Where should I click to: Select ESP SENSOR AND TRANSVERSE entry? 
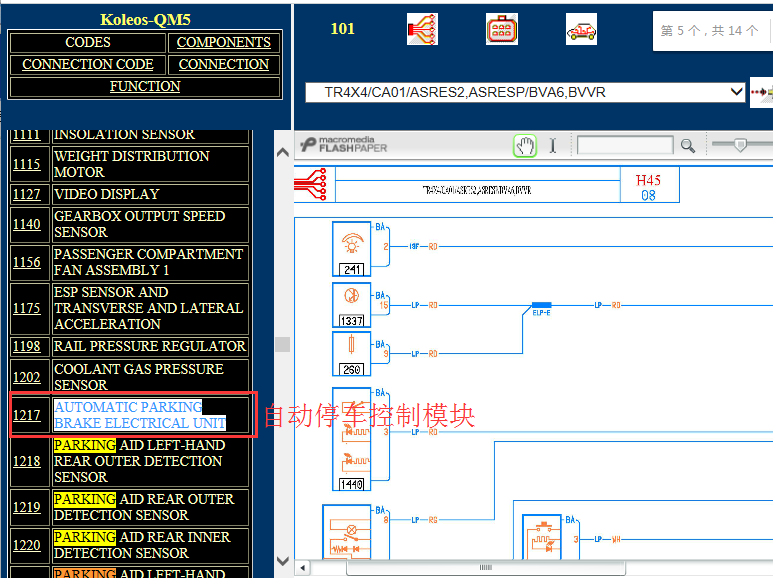[148, 308]
